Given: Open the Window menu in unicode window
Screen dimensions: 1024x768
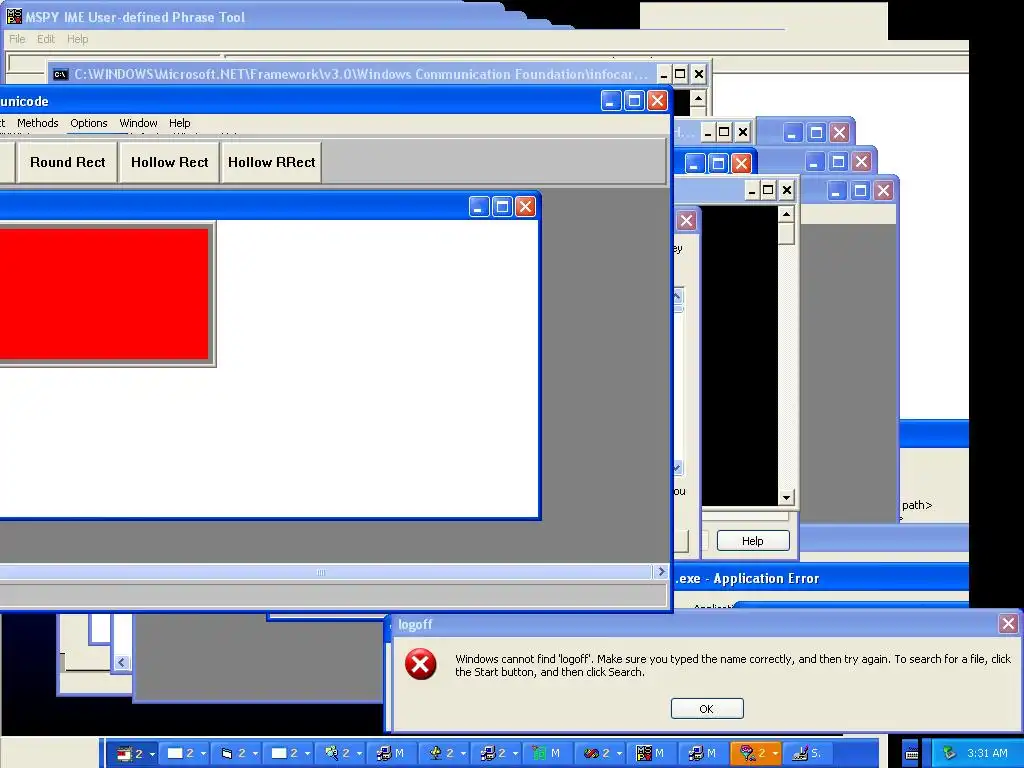Looking at the screenshot, I should click(138, 123).
